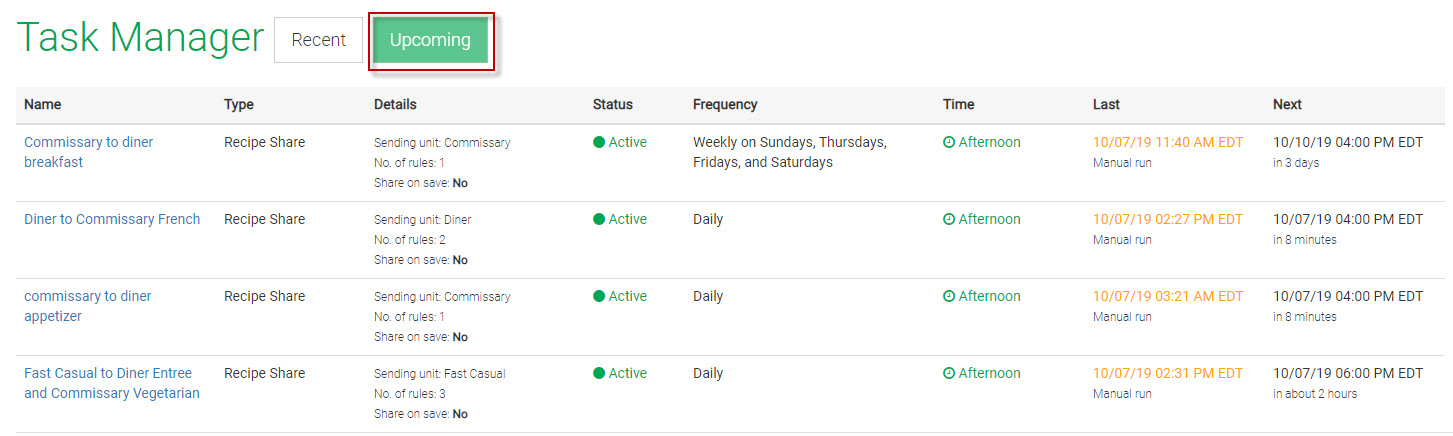Click last run 10/07/19 03:21 AM EDT
Screen dimensions: 1453x436
[x=1168, y=296]
